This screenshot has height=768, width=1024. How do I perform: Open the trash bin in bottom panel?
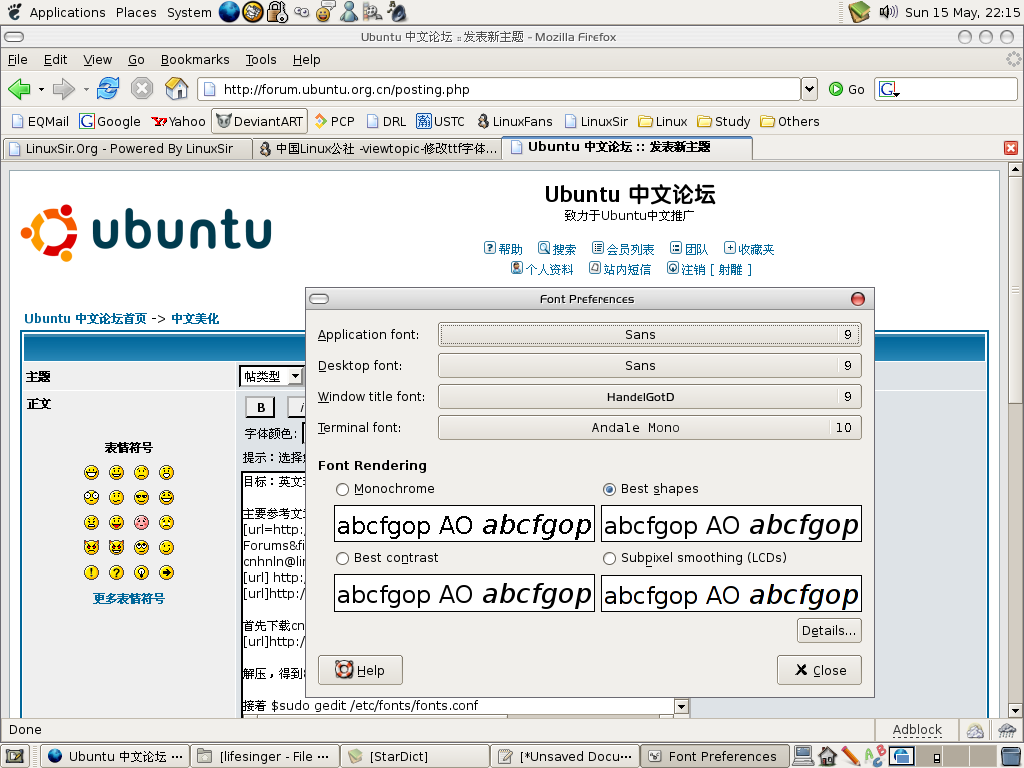(x=1010, y=756)
